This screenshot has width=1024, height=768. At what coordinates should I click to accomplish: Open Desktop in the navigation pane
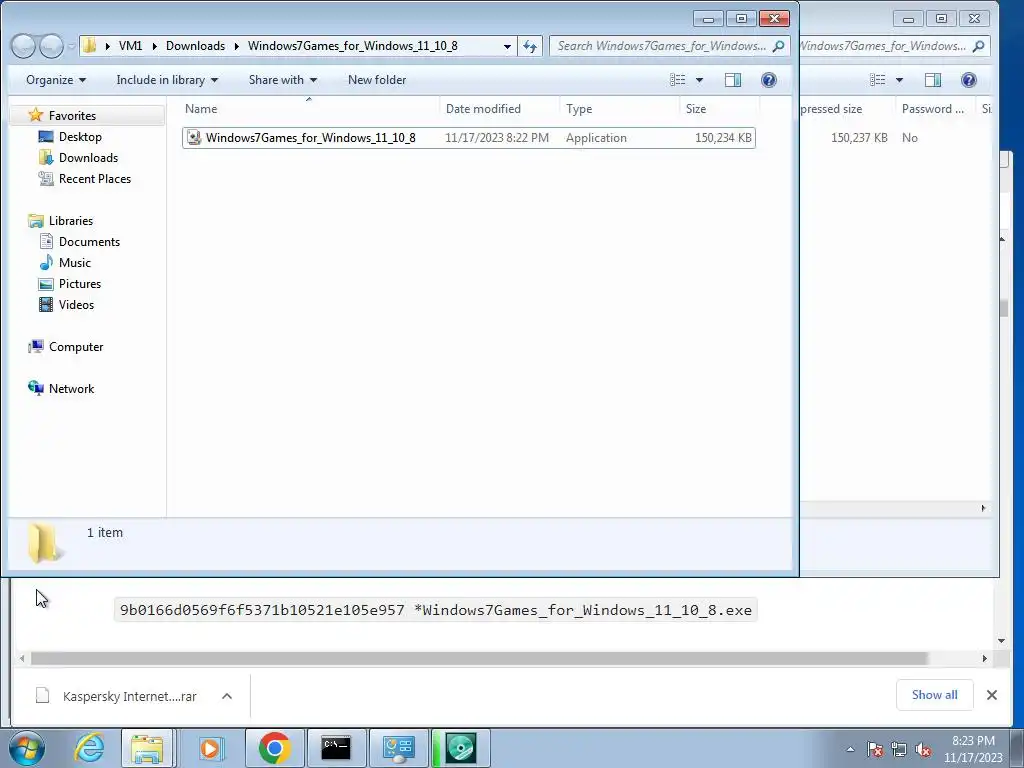point(80,136)
